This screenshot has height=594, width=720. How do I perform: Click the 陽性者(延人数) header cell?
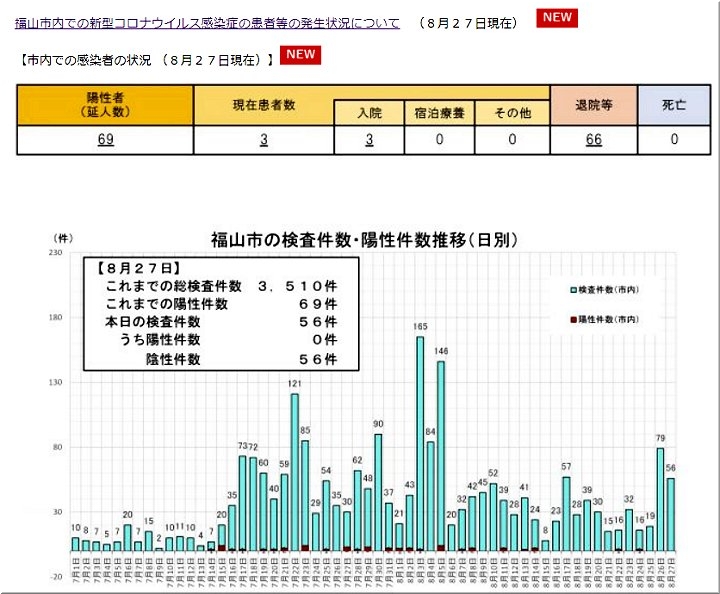click(105, 105)
